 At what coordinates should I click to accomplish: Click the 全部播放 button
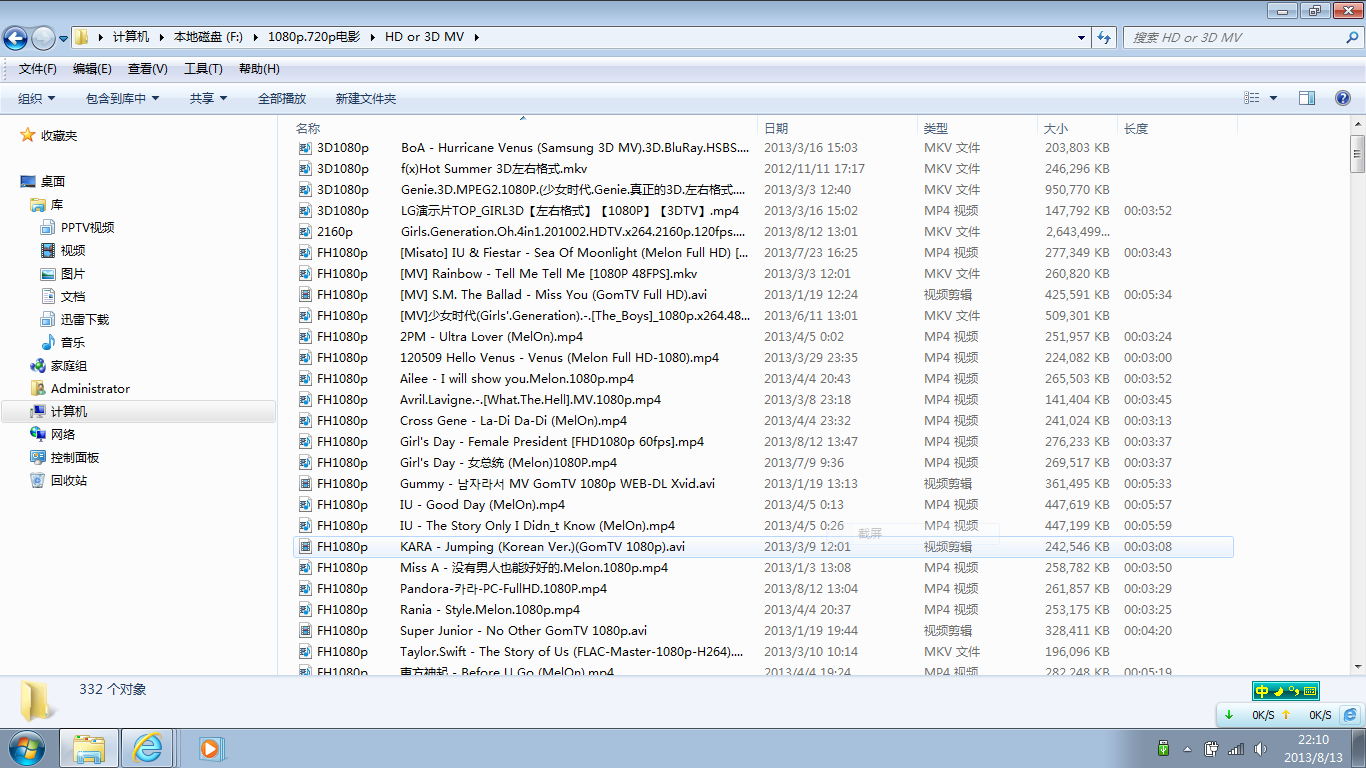282,98
